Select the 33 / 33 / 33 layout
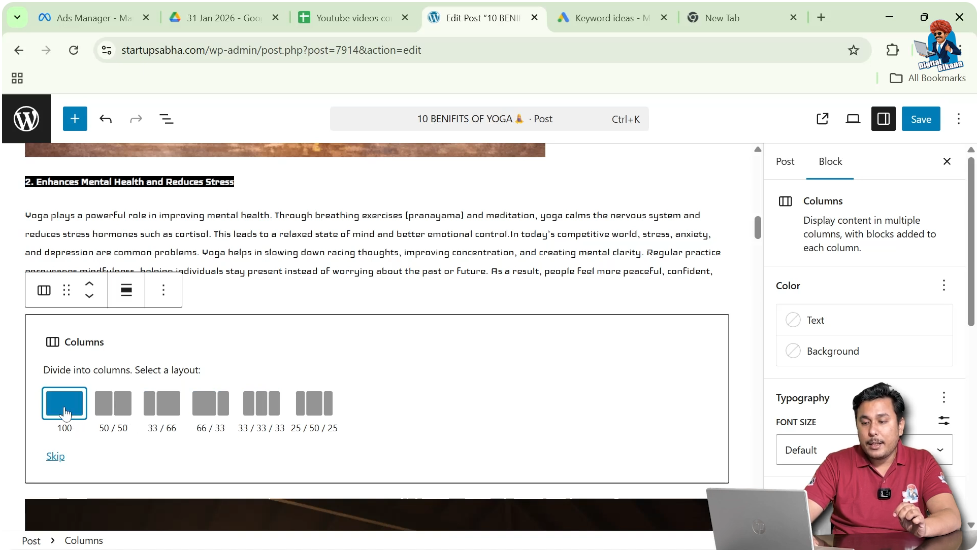The image size is (980, 551). point(261,404)
